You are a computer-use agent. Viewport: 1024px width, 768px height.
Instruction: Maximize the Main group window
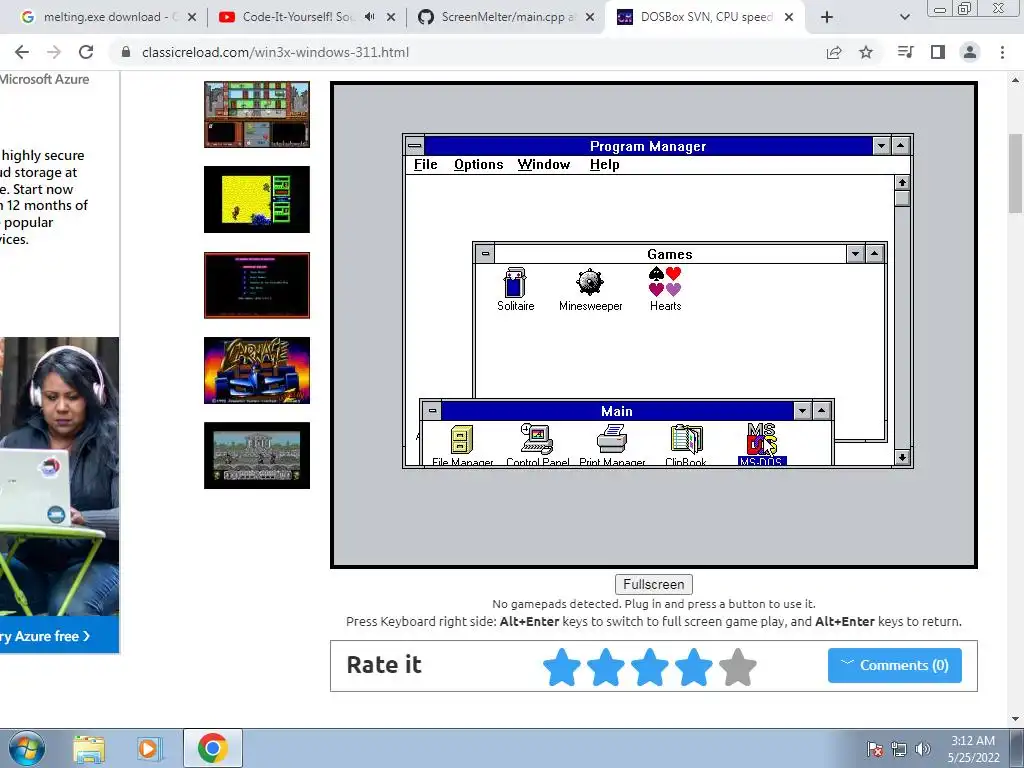click(822, 411)
